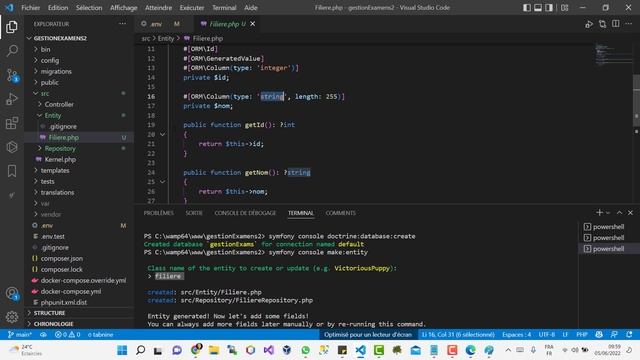The width and height of the screenshot is (640, 360).
Task: Open editor more actions ellipsis
Action: 629,24
